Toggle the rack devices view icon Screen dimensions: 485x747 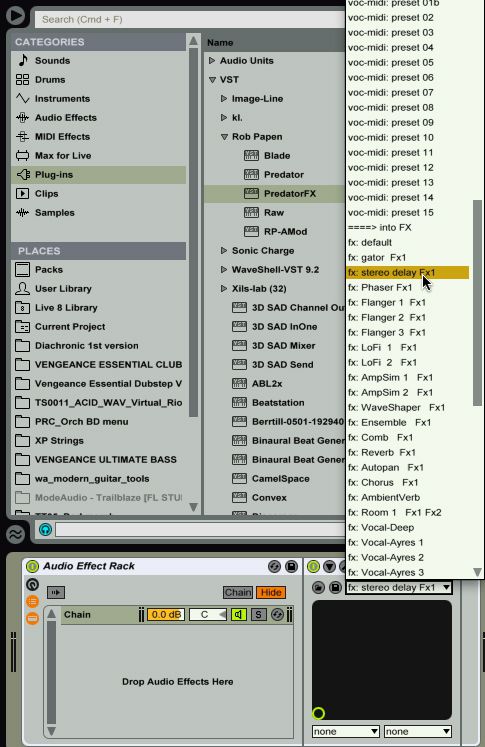tap(32, 618)
